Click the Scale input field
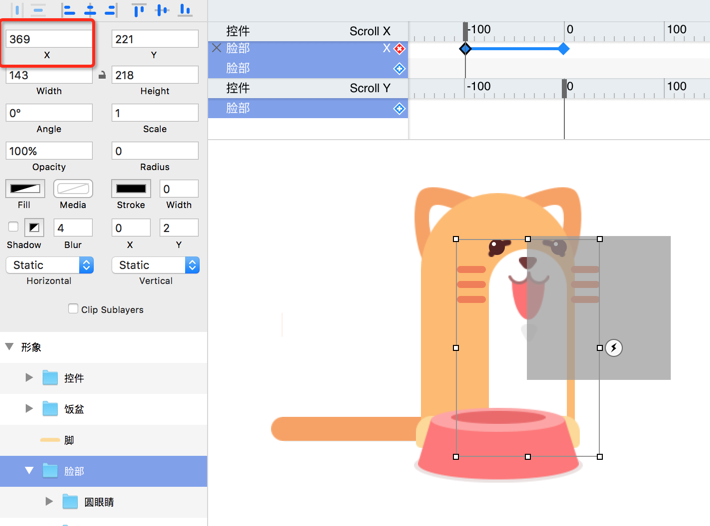Screen dimensions: 710x526 [155, 113]
